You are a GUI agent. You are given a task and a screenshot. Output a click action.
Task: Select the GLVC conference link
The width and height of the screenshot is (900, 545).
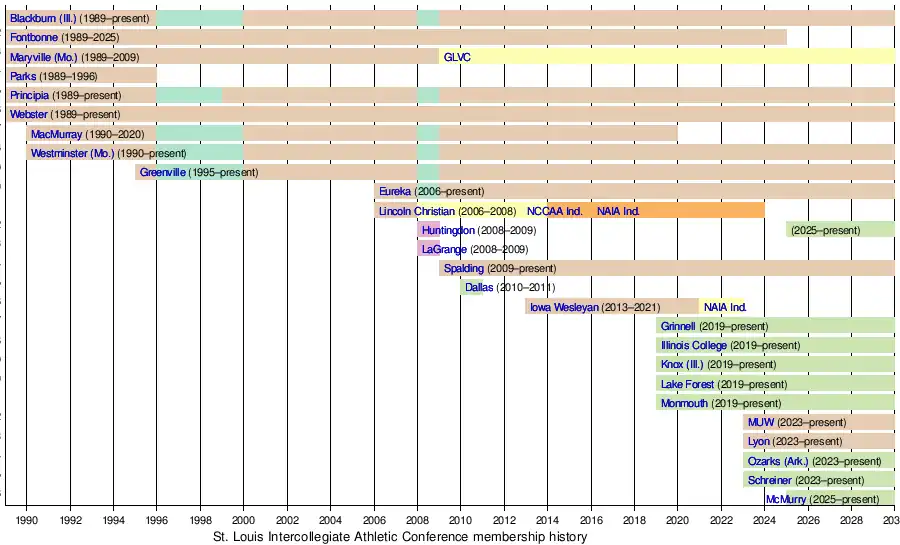click(x=457, y=57)
